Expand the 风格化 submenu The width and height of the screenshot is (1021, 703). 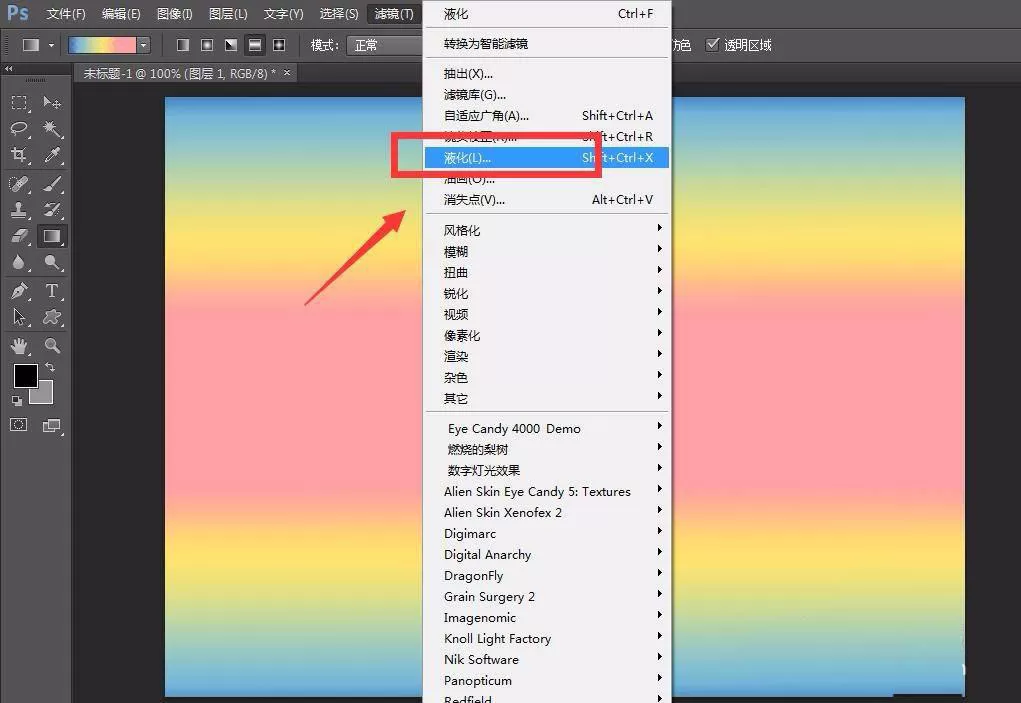547,230
